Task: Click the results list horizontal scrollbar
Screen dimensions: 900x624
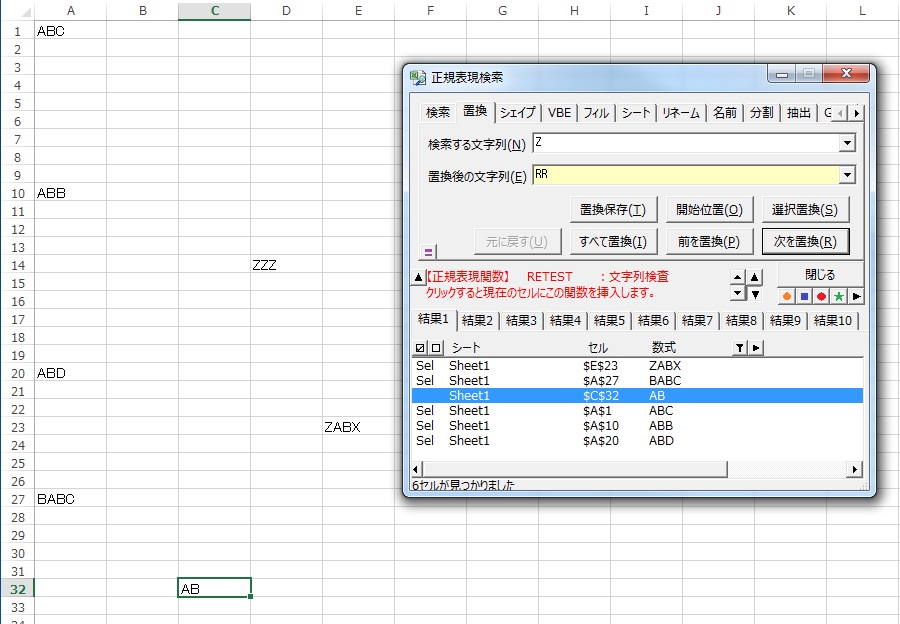Action: (x=636, y=469)
